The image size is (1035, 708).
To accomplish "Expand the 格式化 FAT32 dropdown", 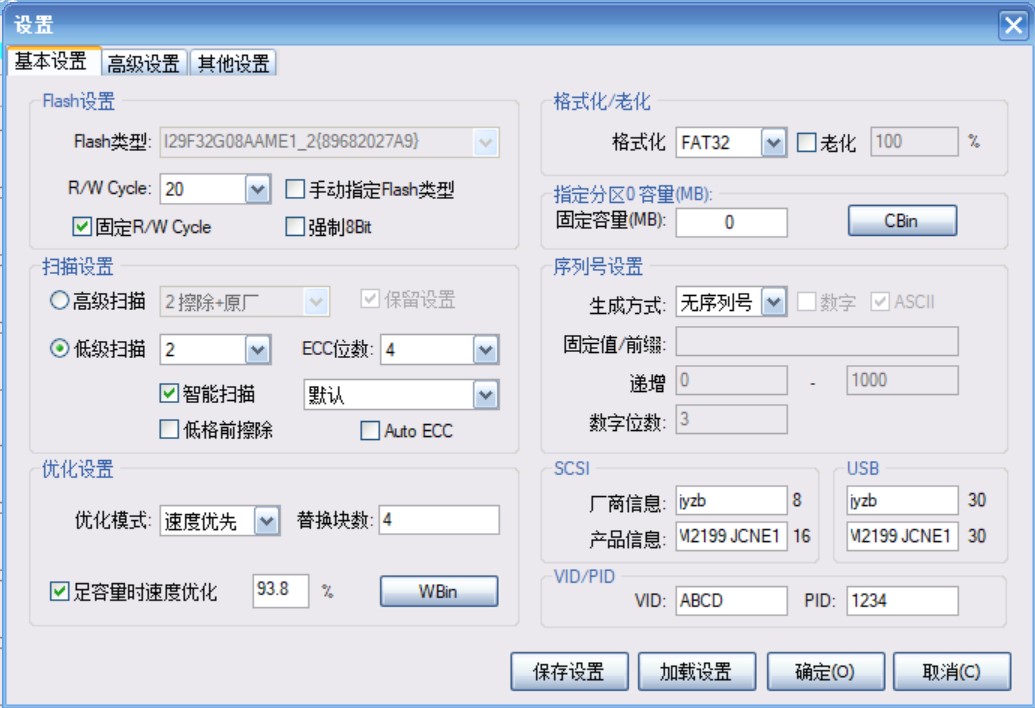I will click(x=773, y=143).
